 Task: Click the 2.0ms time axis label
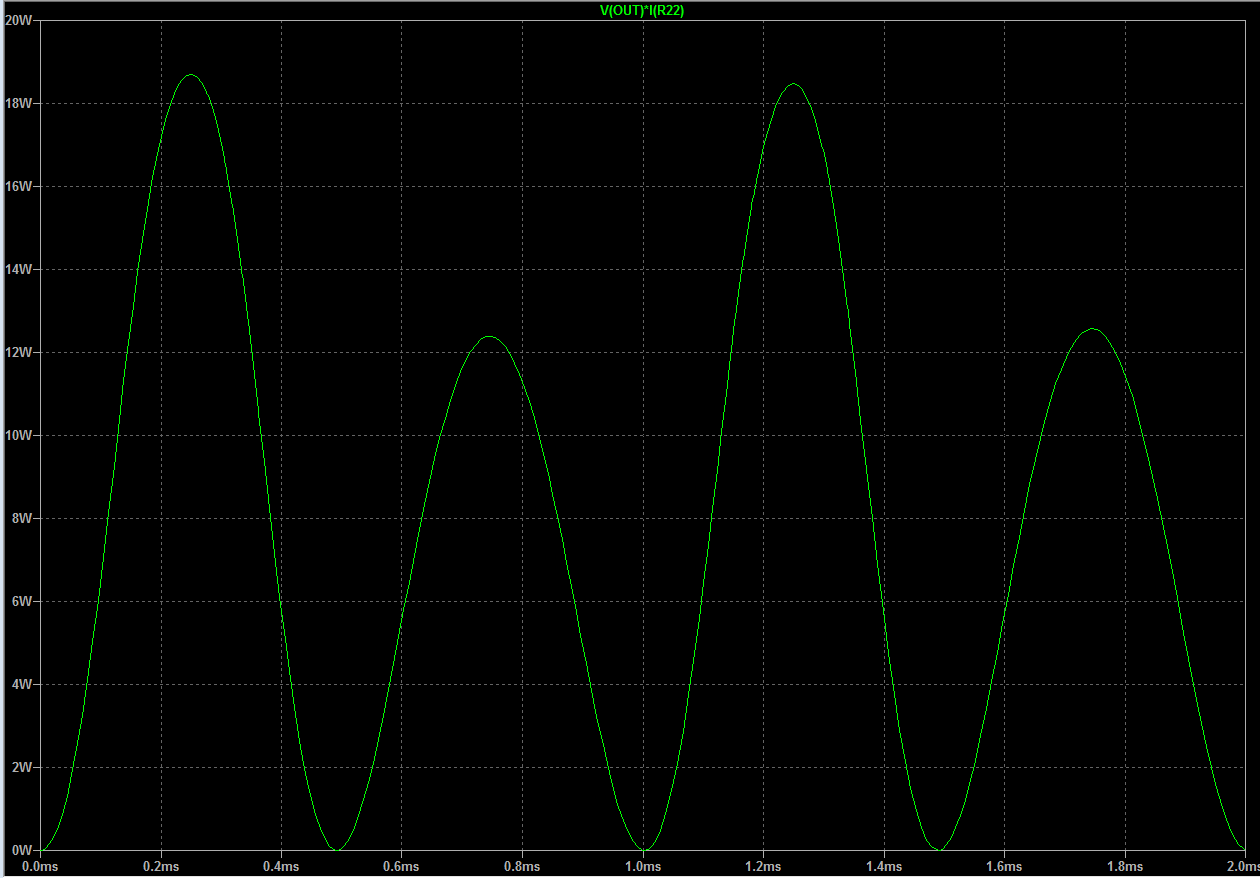(x=1242, y=865)
